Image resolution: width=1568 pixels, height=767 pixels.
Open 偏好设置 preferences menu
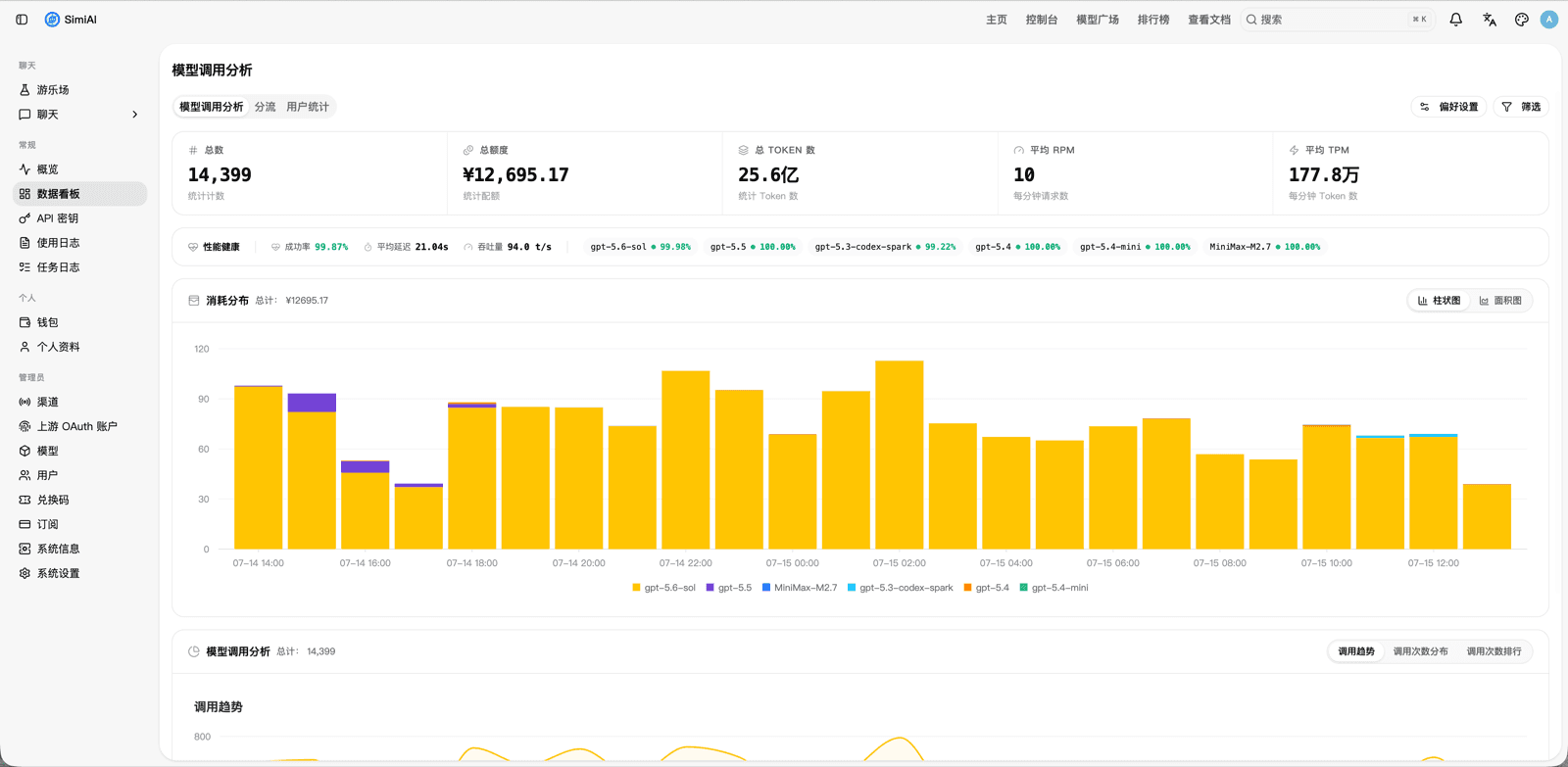[x=1449, y=107]
